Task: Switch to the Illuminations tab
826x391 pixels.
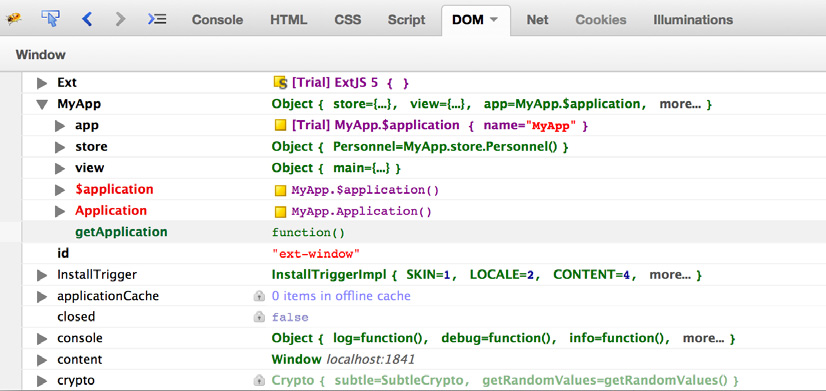Action: (x=693, y=20)
